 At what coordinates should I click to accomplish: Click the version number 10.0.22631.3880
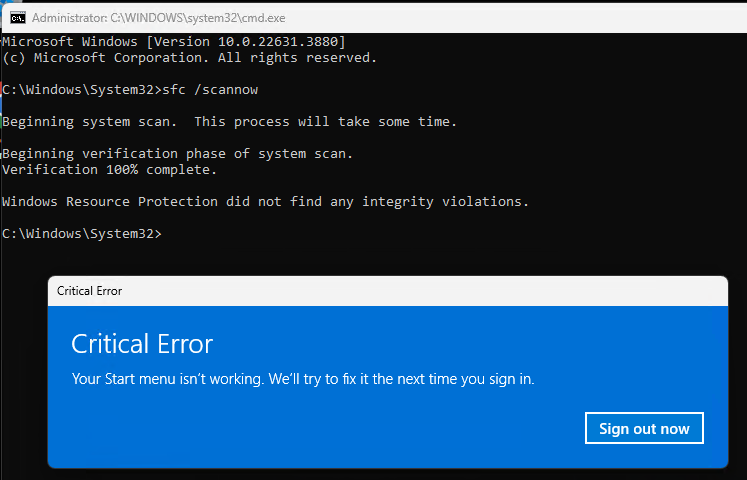point(278,41)
